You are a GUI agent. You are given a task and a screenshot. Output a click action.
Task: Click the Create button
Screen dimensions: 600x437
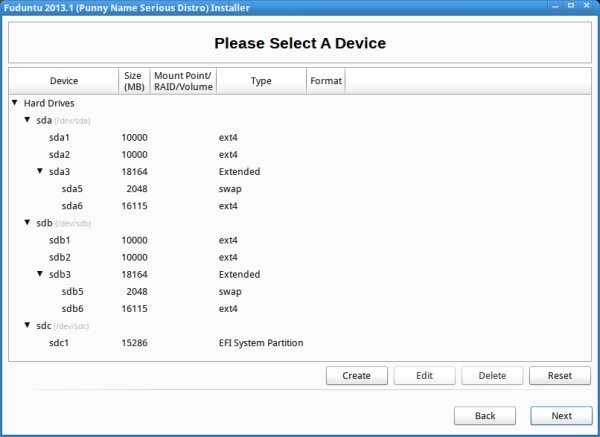coord(357,375)
